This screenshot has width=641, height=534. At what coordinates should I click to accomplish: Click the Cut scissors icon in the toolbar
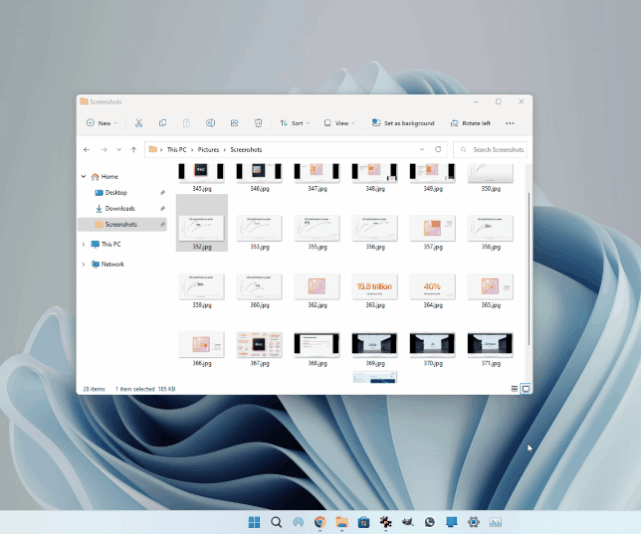(138, 123)
